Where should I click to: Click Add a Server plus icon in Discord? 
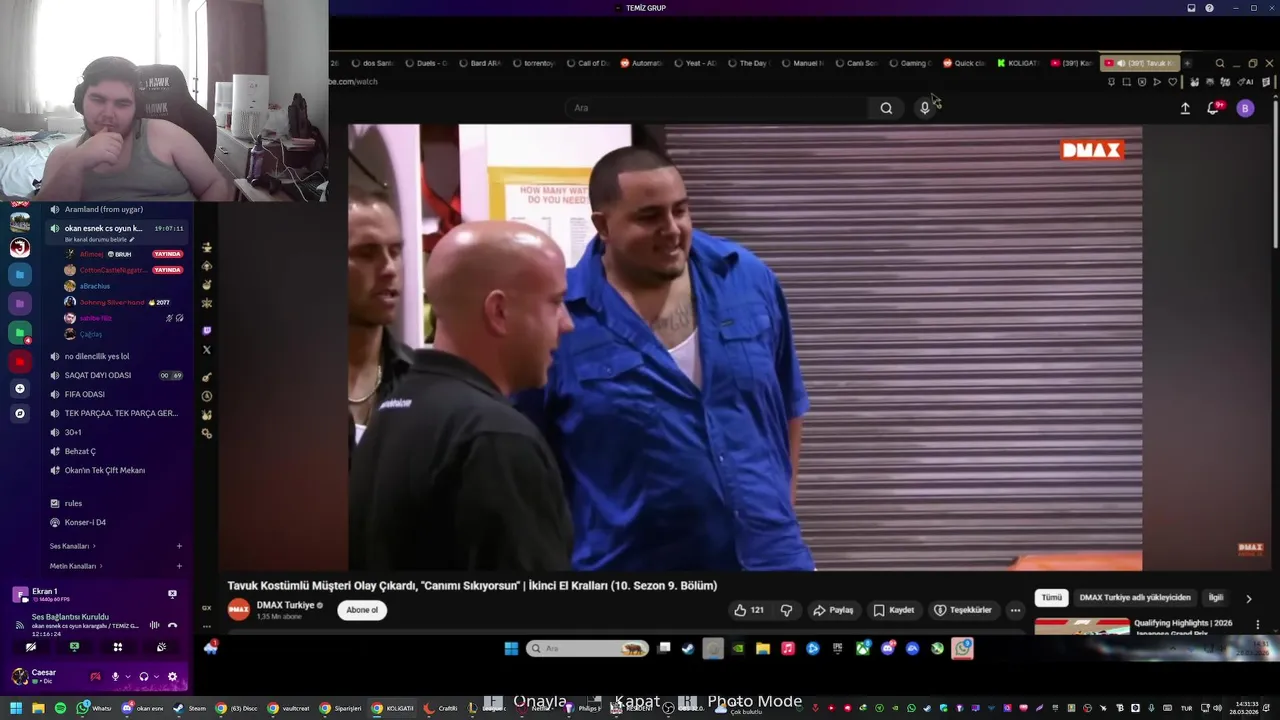pyautogui.click(x=20, y=388)
